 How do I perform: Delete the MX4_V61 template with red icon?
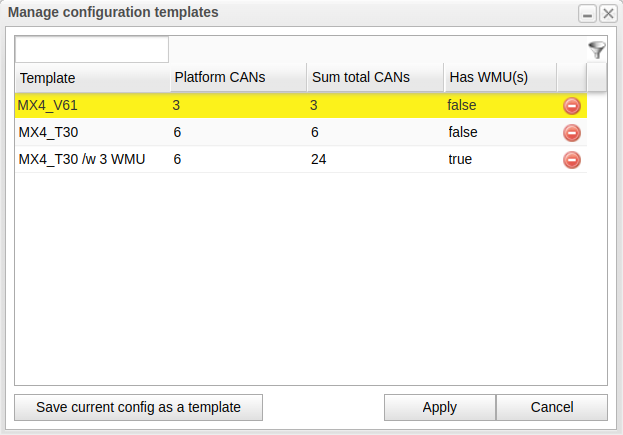click(x=572, y=105)
